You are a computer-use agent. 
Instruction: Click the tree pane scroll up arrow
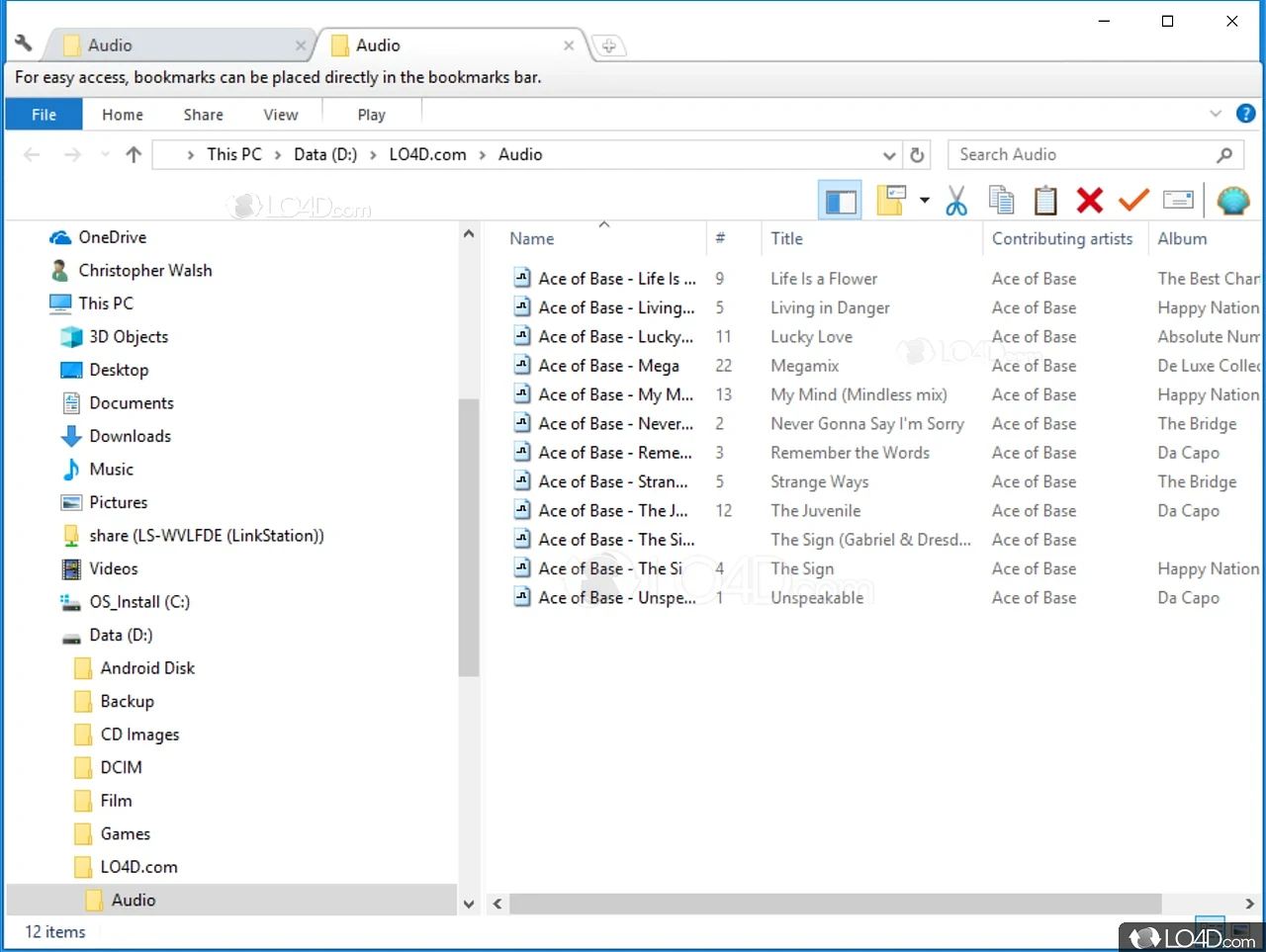pyautogui.click(x=469, y=234)
